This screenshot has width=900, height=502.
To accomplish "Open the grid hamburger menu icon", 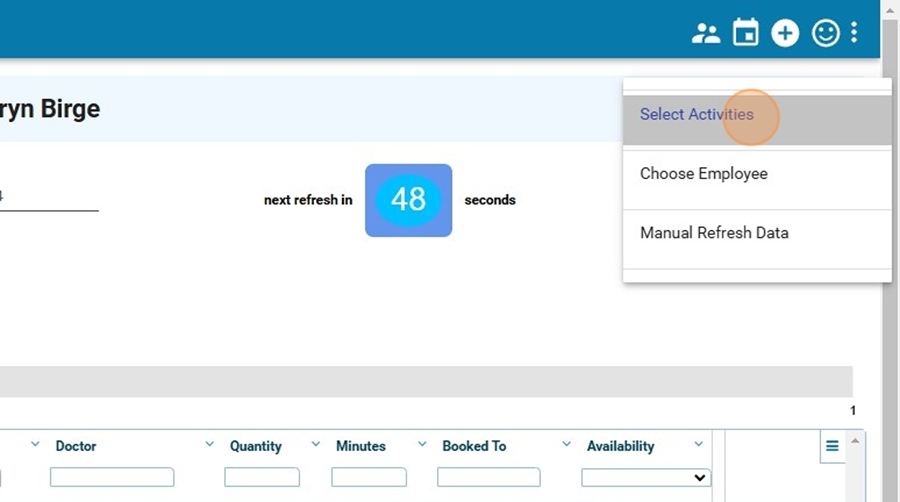I will pyautogui.click(x=832, y=446).
